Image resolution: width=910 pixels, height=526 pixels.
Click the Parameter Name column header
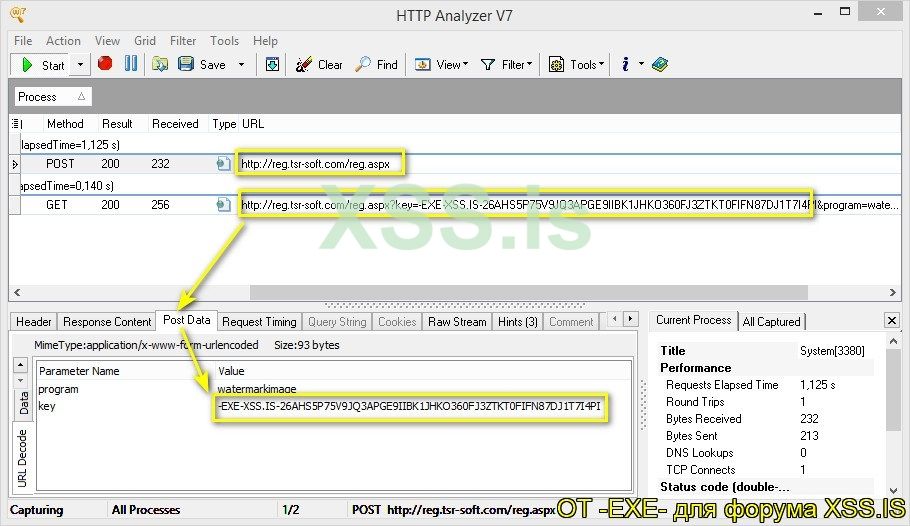[x=125, y=370]
